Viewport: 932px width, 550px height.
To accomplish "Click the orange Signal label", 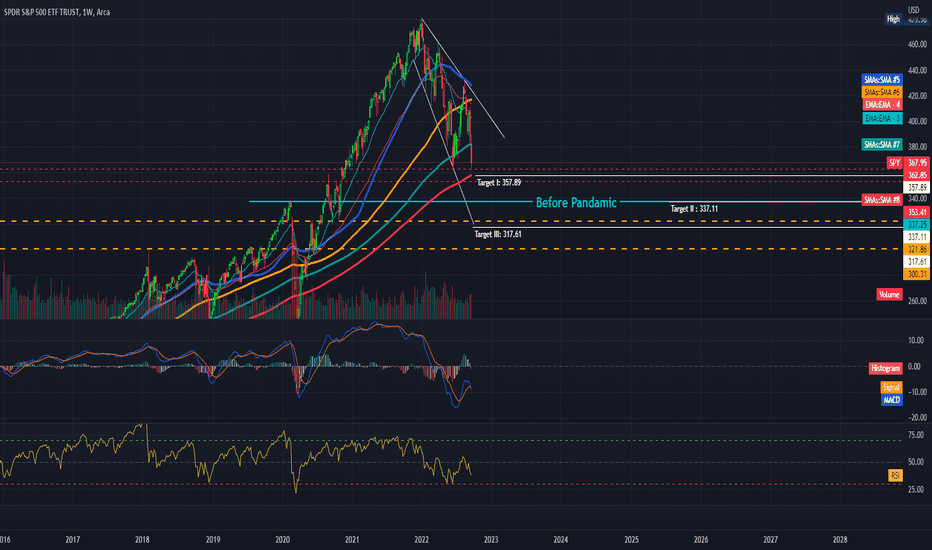I will (x=891, y=387).
